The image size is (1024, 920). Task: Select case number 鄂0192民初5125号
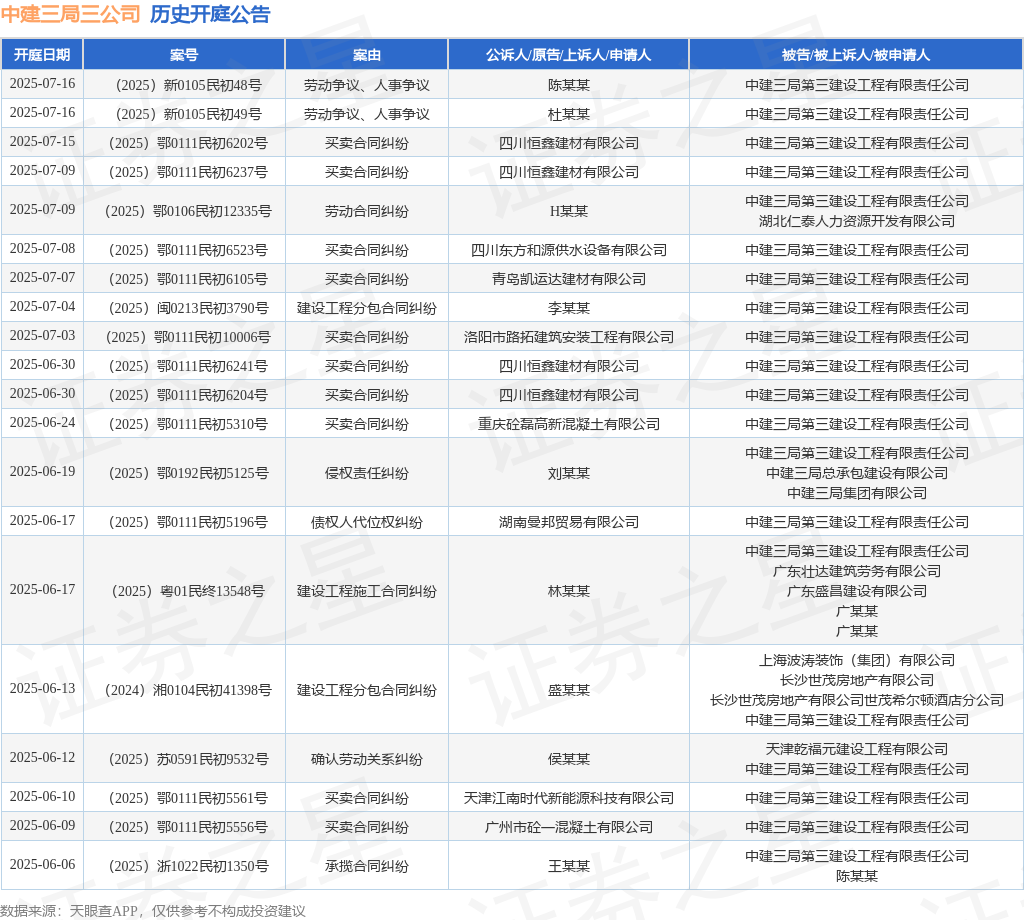pos(188,473)
